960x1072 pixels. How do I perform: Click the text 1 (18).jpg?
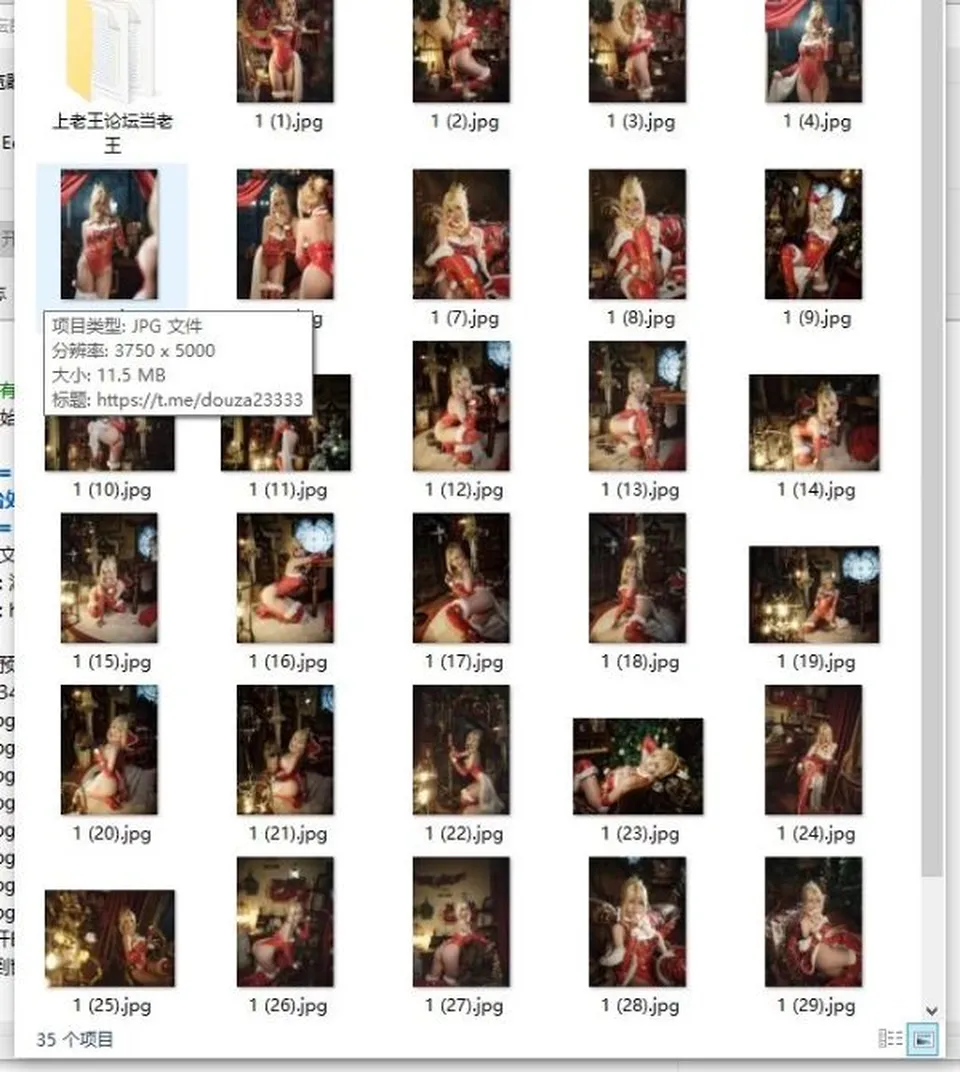(640, 661)
